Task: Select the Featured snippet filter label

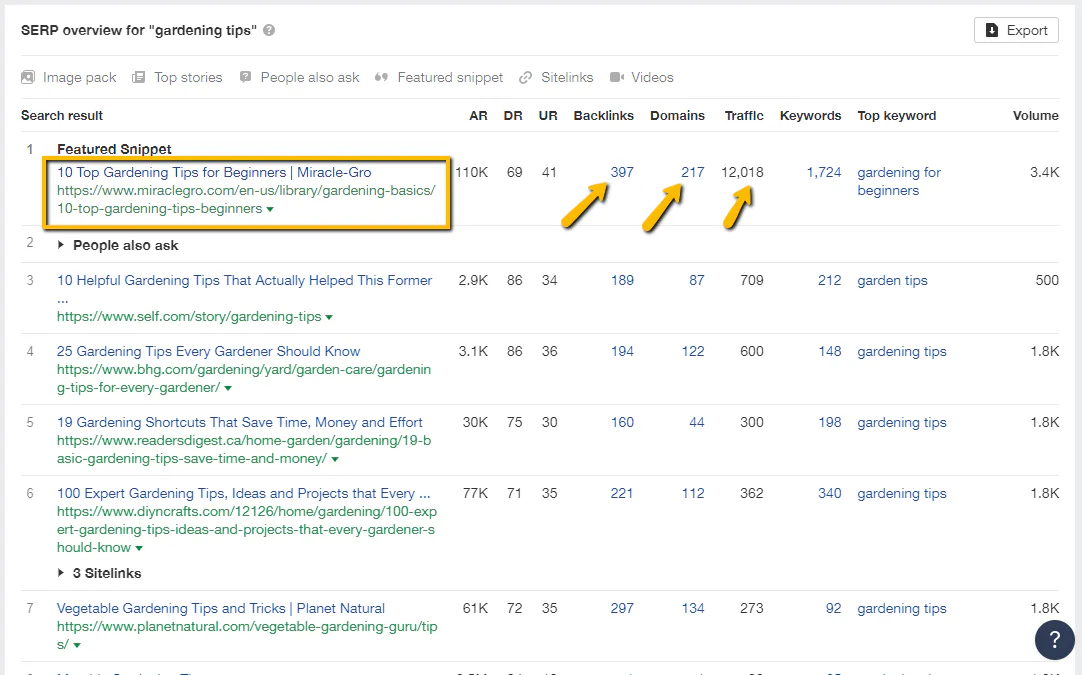Action: 450,77
